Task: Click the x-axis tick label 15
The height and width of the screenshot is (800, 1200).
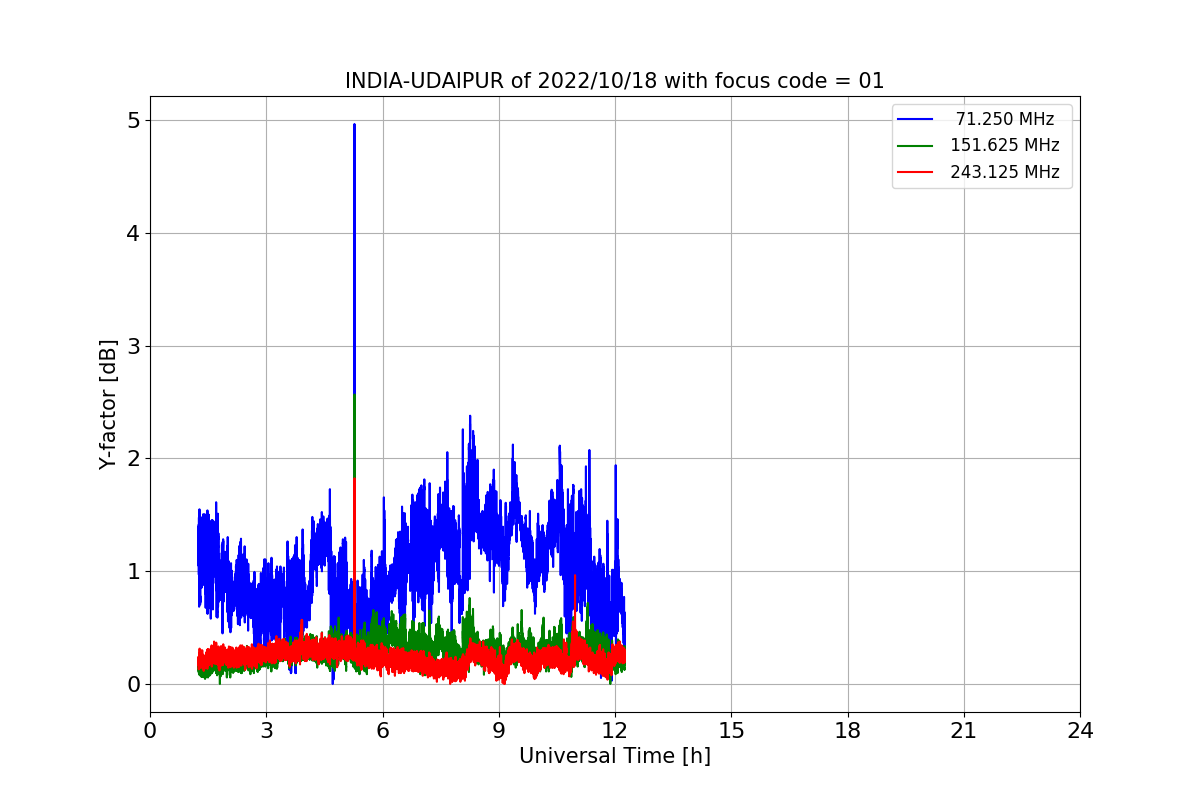Action: point(731,731)
